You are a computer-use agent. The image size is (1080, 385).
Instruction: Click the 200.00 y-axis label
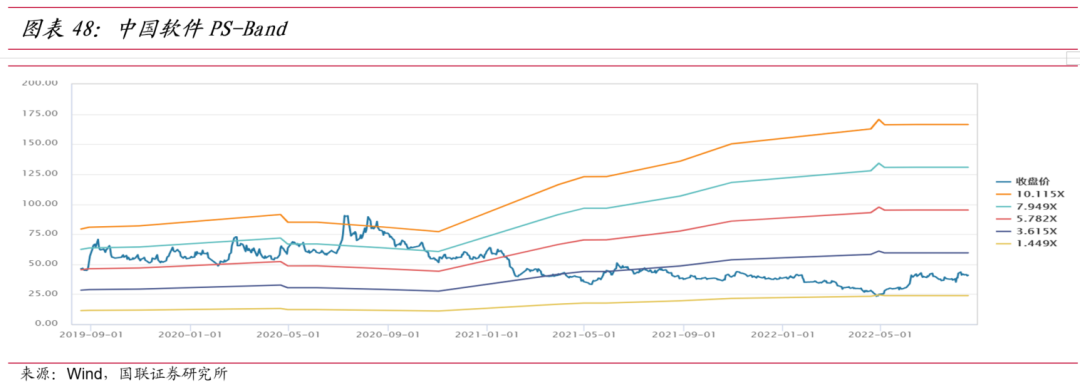(x=39, y=83)
